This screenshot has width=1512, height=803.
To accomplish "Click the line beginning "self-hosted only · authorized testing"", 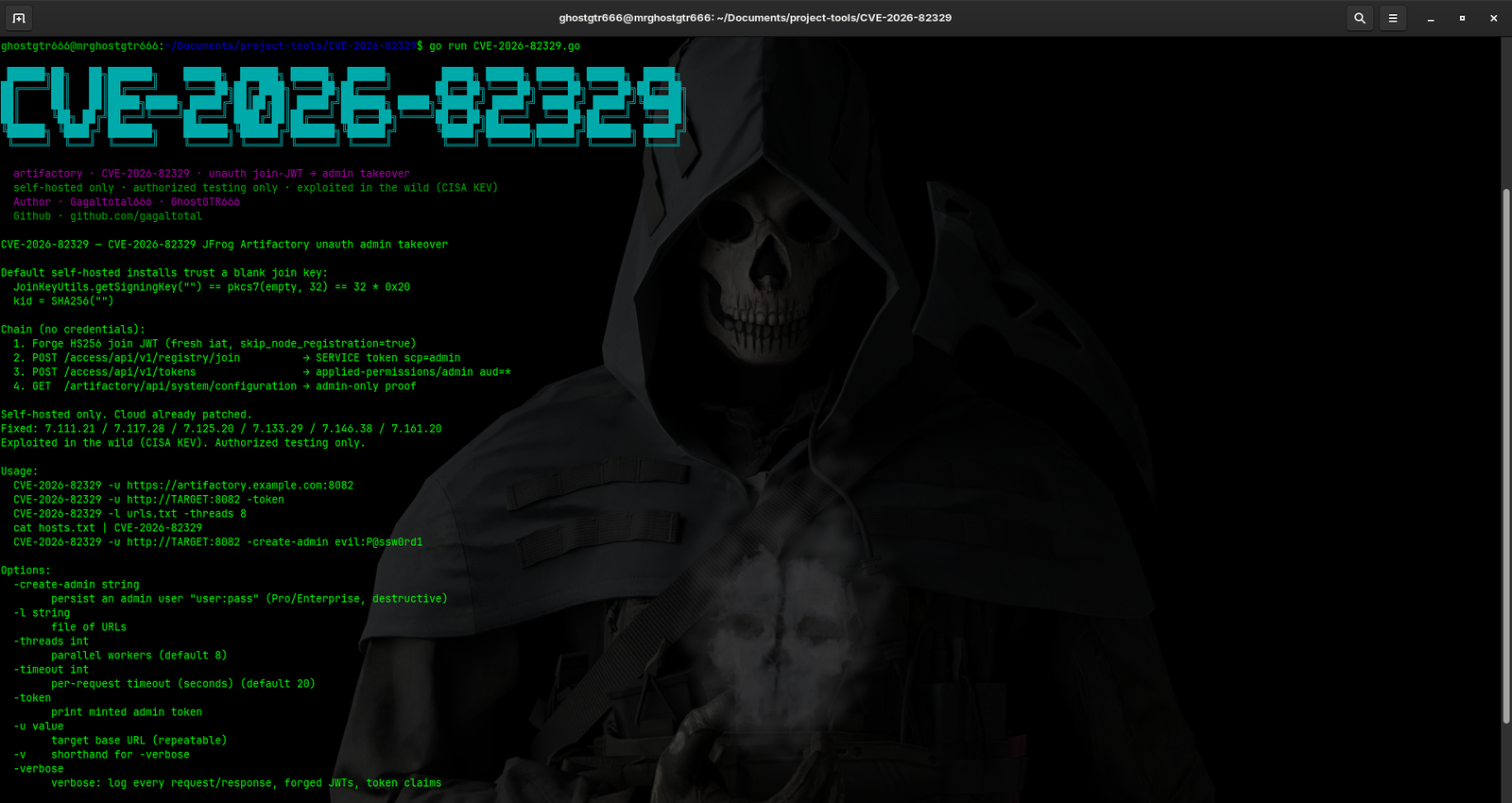I will click(255, 188).
